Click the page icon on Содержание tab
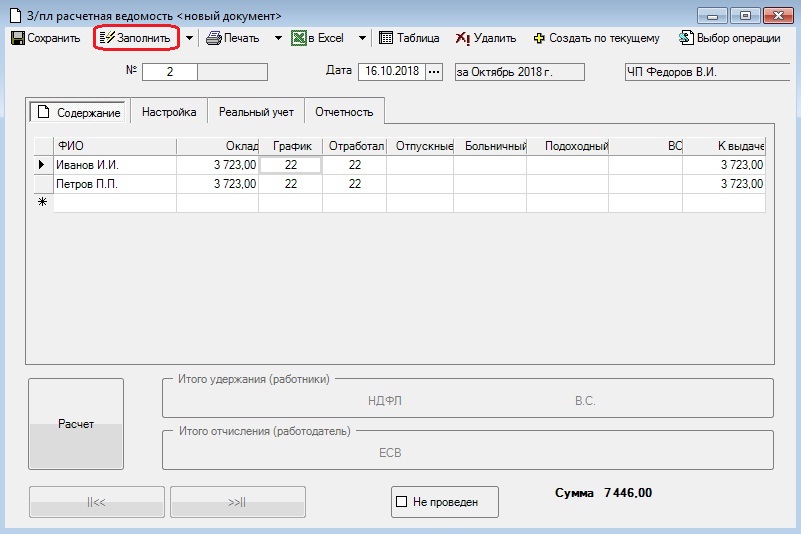801x534 pixels. 43,112
